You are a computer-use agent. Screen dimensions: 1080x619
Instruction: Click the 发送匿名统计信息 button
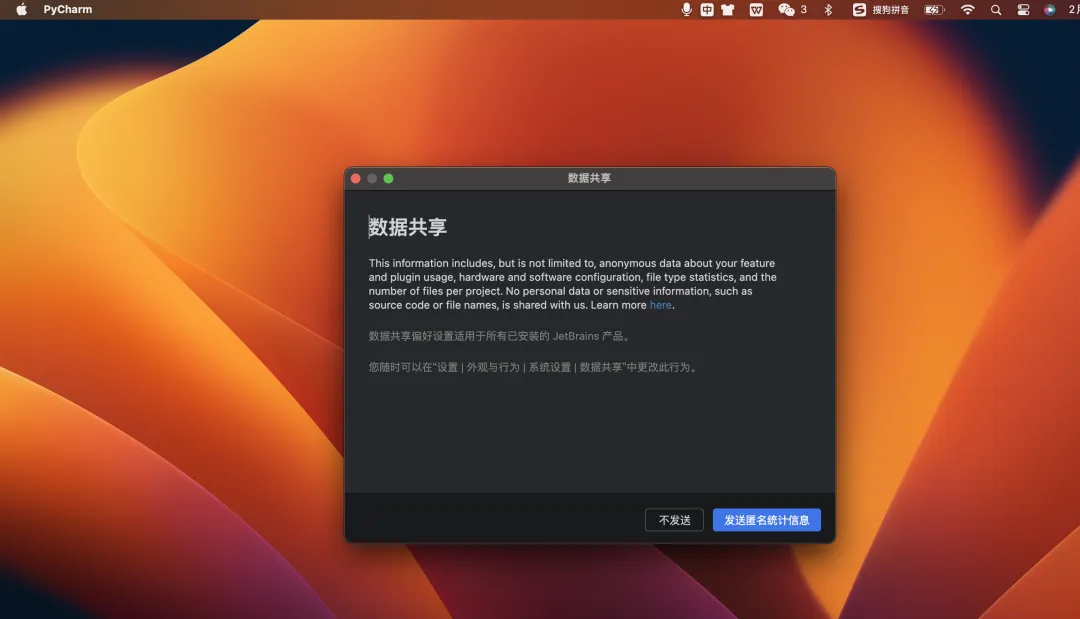pos(766,520)
